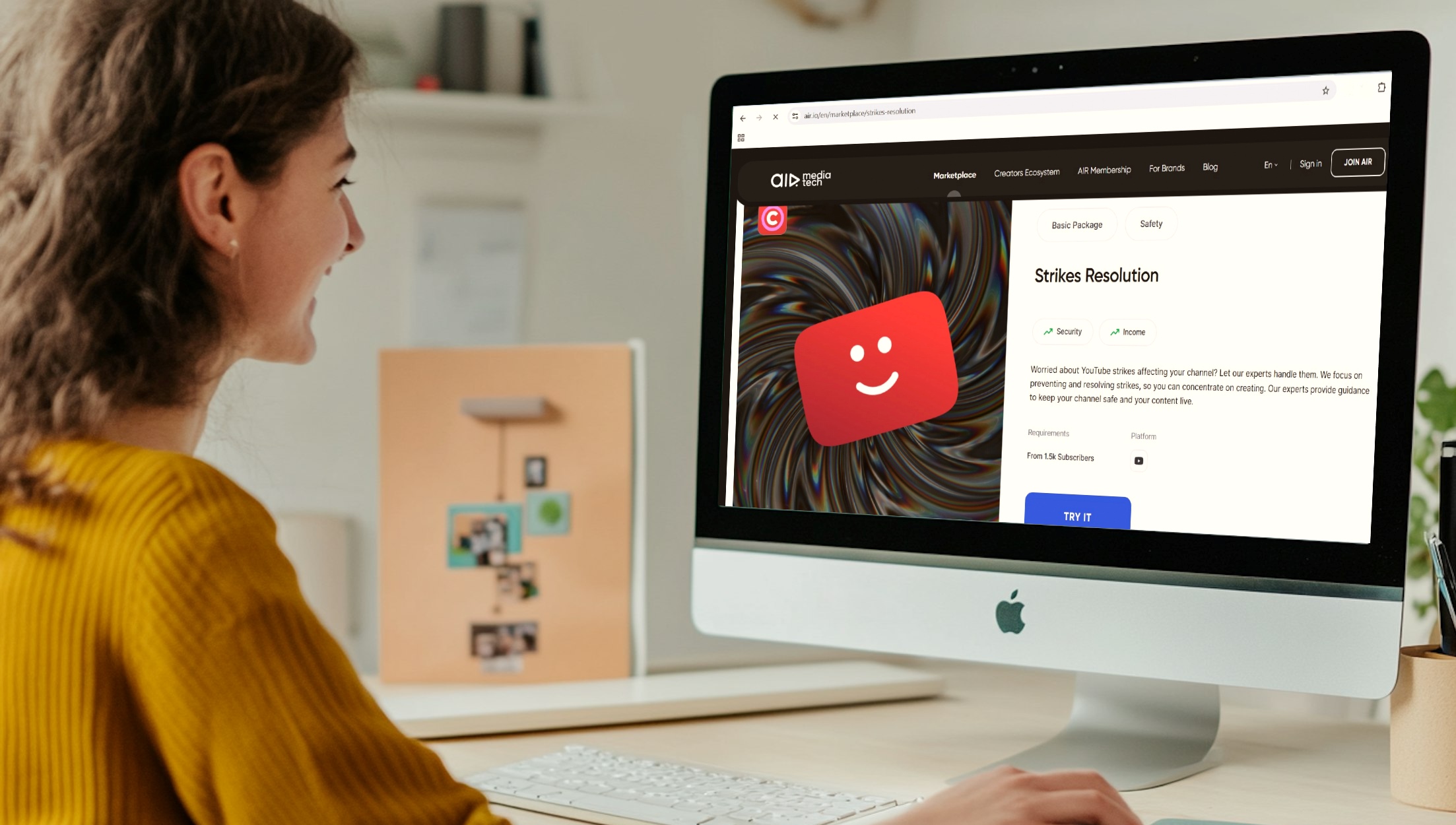Select the Basic Package tab

[x=1075, y=224]
